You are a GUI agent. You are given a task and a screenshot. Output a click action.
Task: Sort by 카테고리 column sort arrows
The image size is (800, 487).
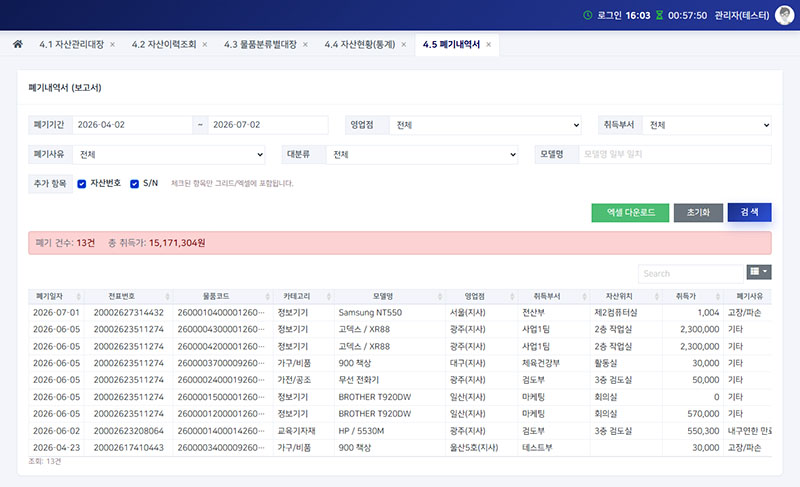coord(329,296)
